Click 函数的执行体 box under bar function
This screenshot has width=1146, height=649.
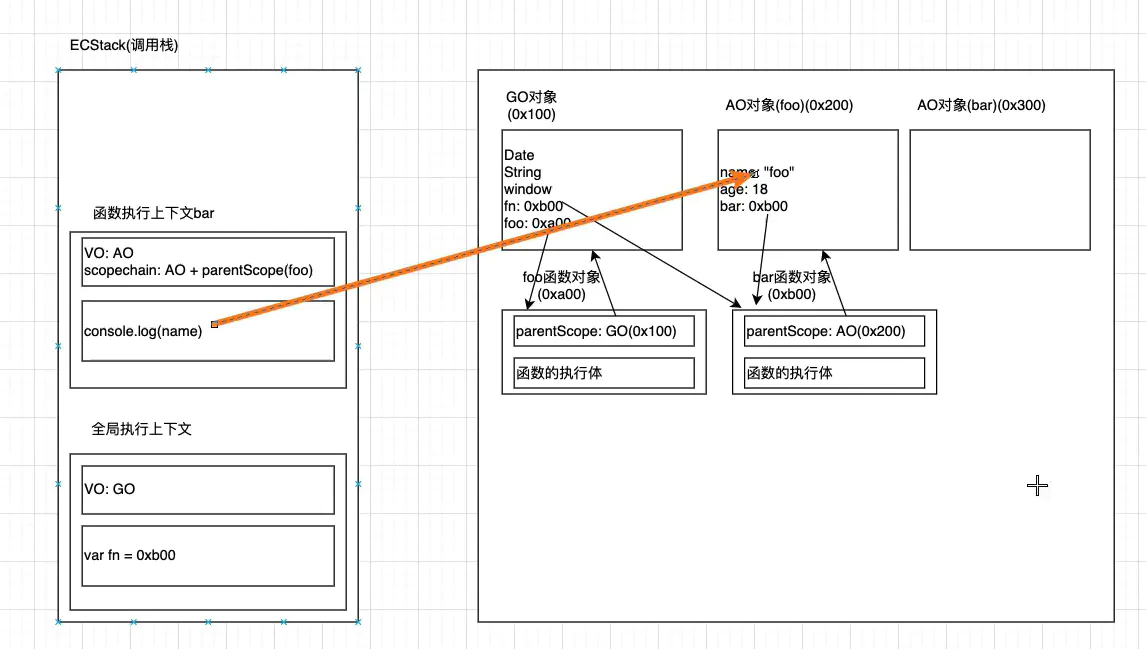coord(834,373)
